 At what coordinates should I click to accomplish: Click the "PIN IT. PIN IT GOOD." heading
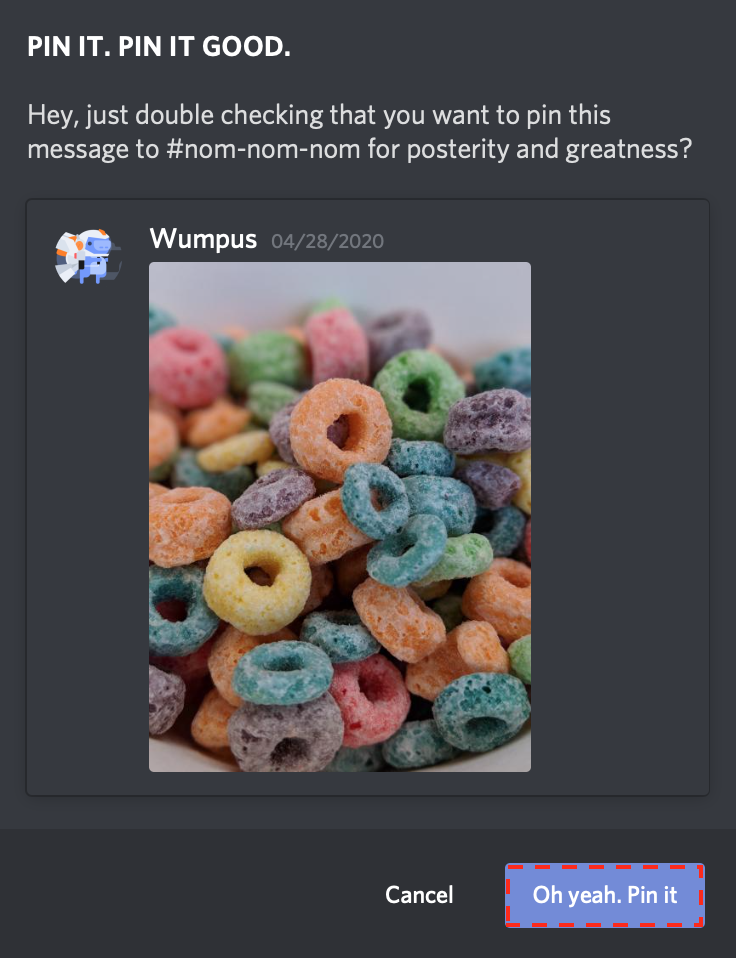[x=159, y=47]
